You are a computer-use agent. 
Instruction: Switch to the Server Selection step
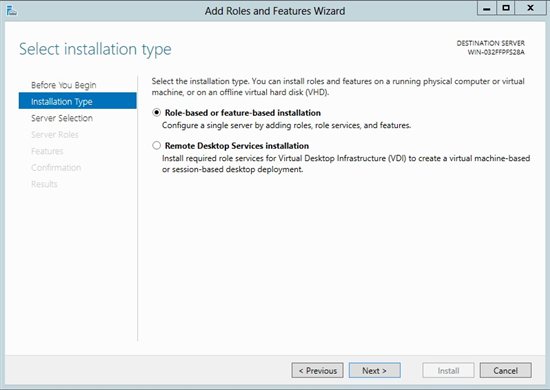62,118
